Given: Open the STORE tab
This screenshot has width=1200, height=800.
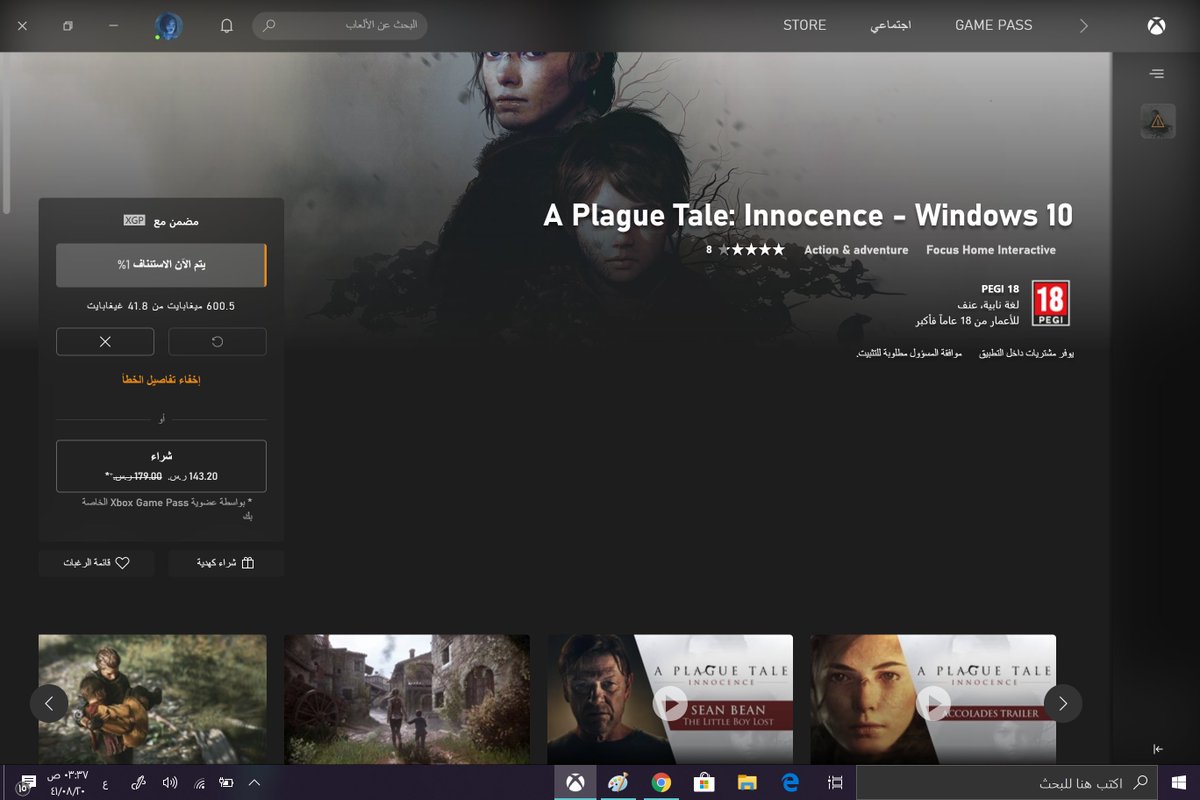Looking at the screenshot, I should pos(805,25).
